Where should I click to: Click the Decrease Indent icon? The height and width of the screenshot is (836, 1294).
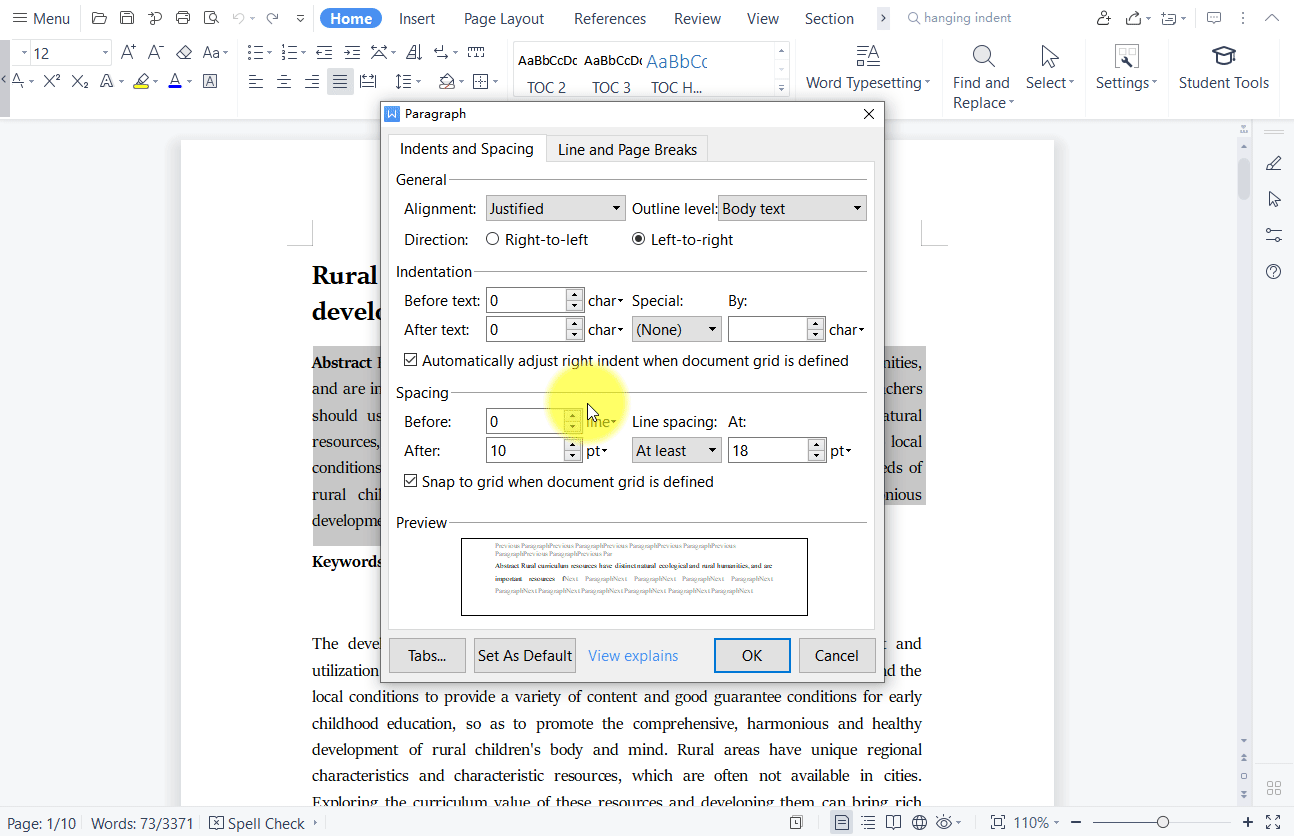324,53
